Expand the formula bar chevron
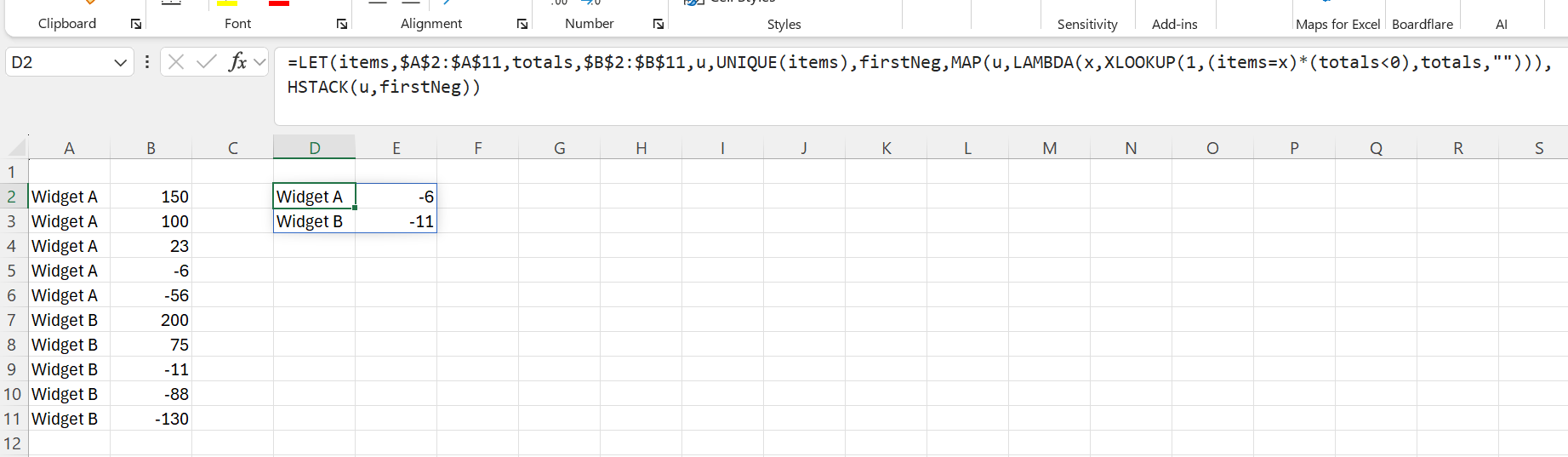 click(260, 62)
